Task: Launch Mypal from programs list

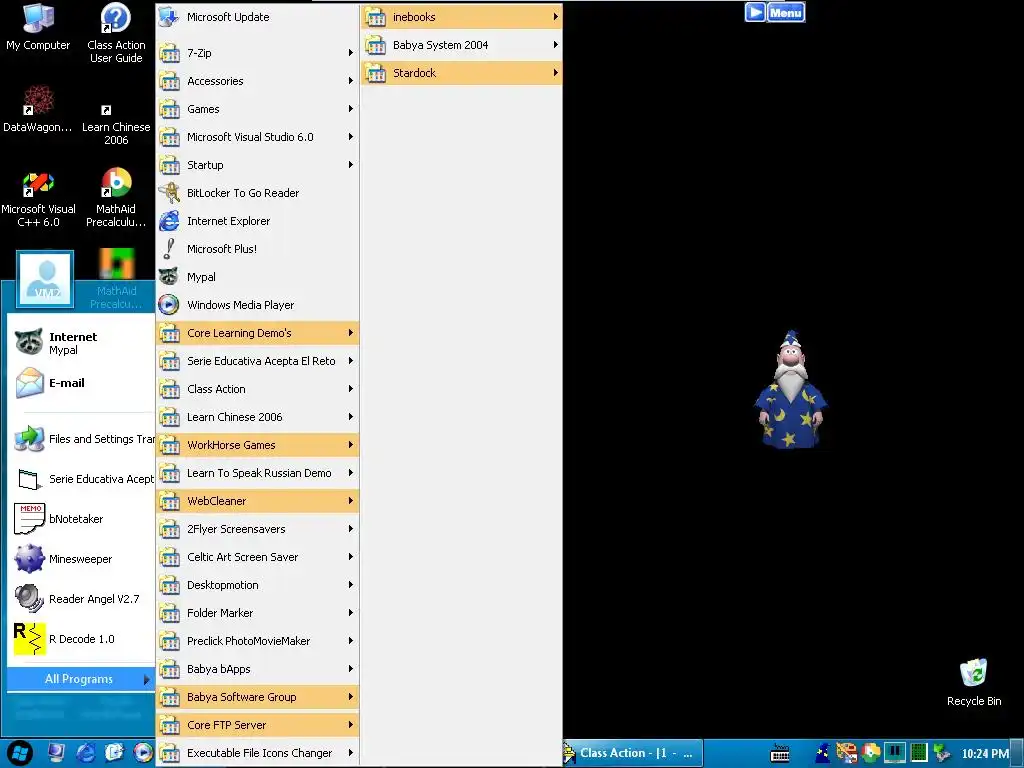Action: click(258, 277)
